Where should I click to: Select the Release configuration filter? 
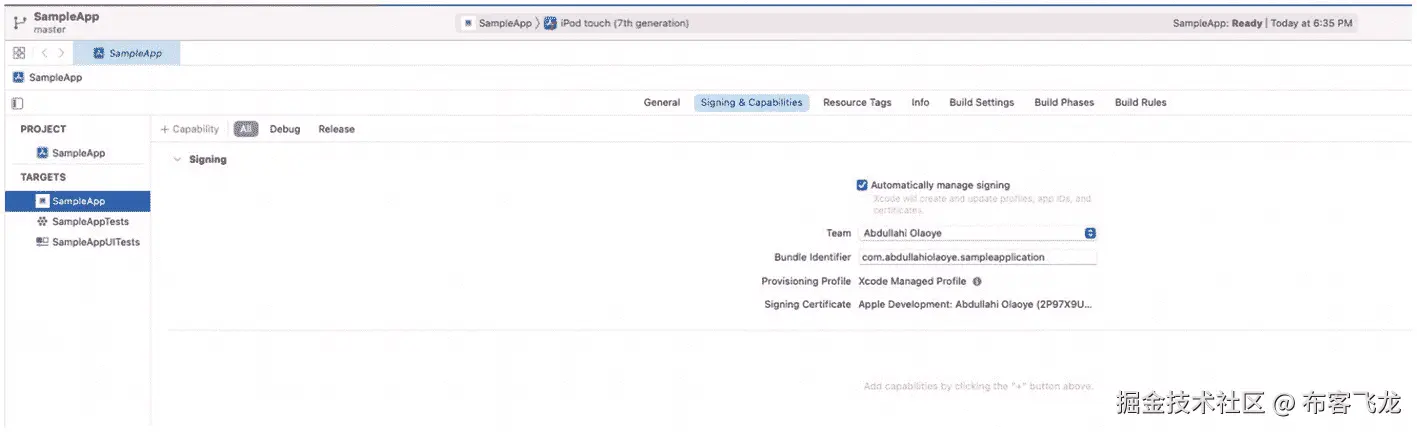[x=337, y=129]
